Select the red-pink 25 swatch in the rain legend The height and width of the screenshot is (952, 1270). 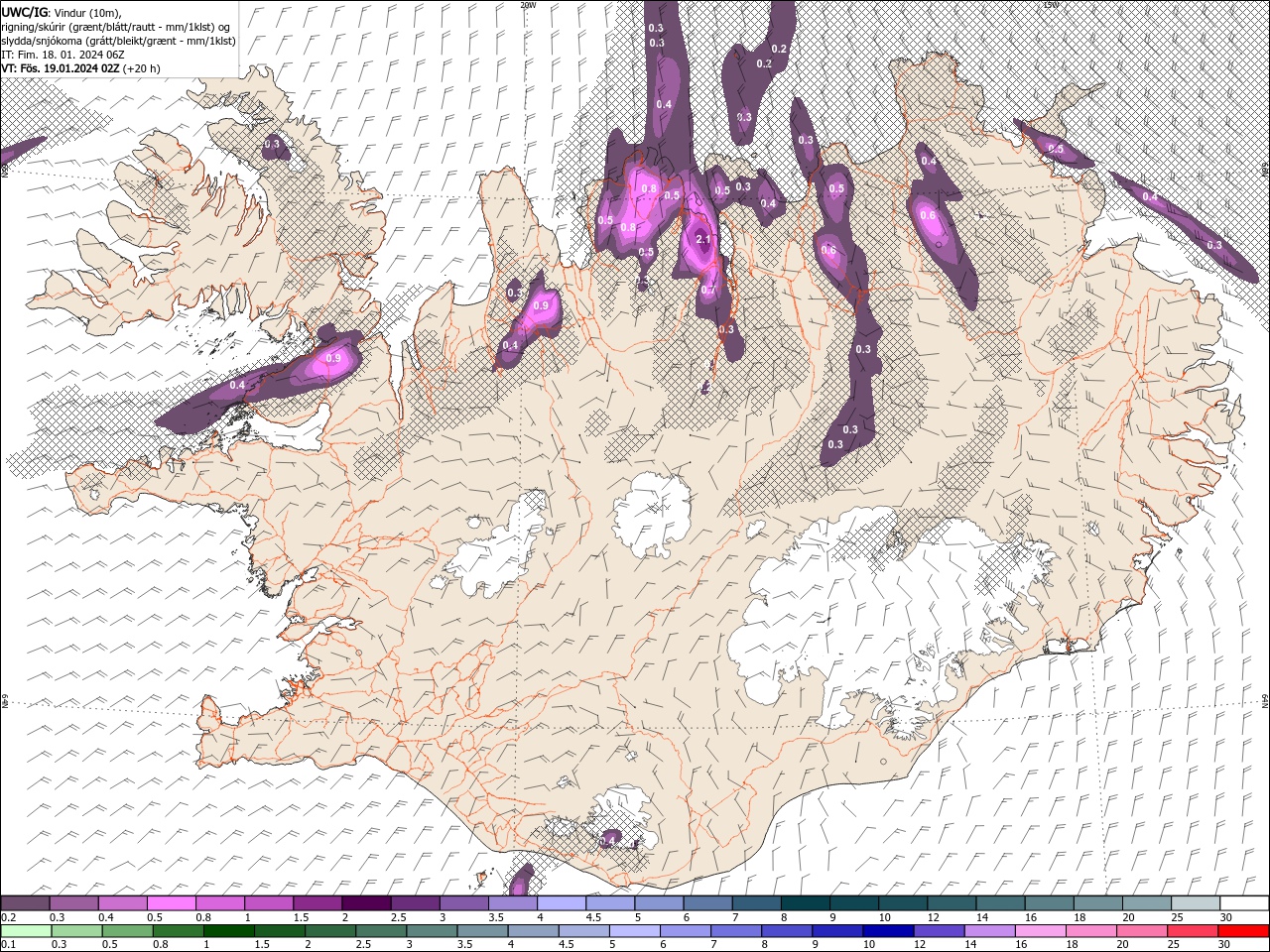tap(1192, 931)
